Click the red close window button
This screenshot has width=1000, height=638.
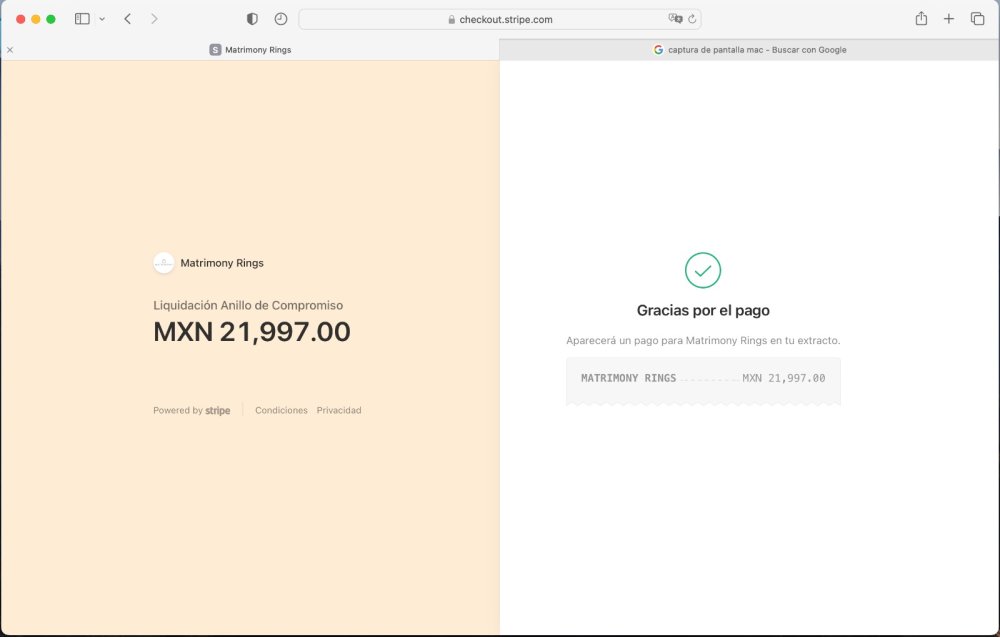20,19
